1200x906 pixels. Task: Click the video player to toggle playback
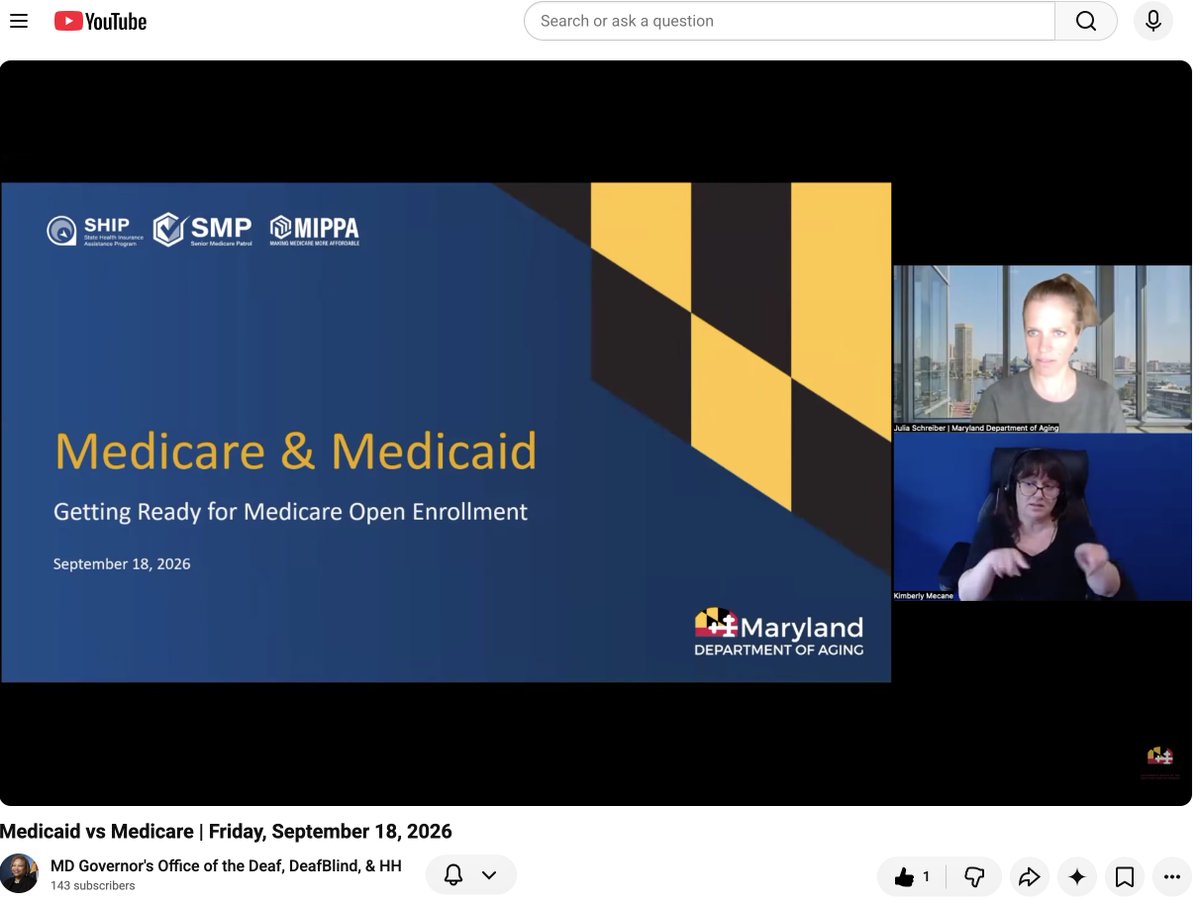point(596,433)
